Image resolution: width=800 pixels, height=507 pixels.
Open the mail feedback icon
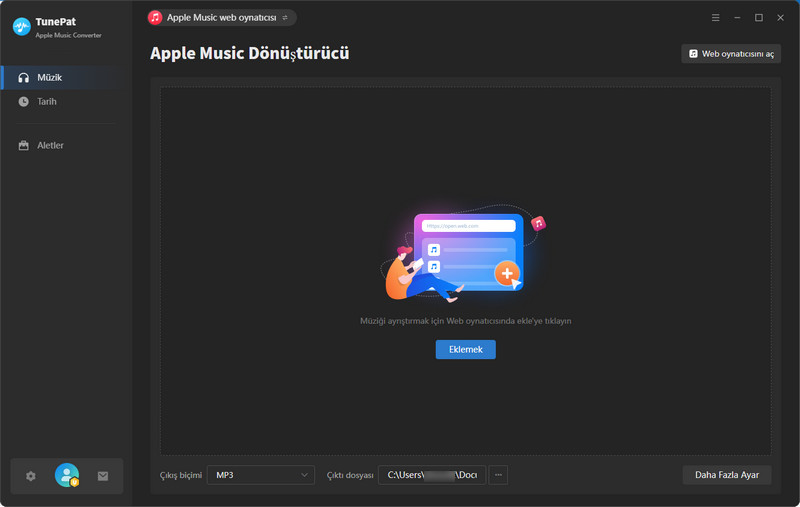pos(103,477)
